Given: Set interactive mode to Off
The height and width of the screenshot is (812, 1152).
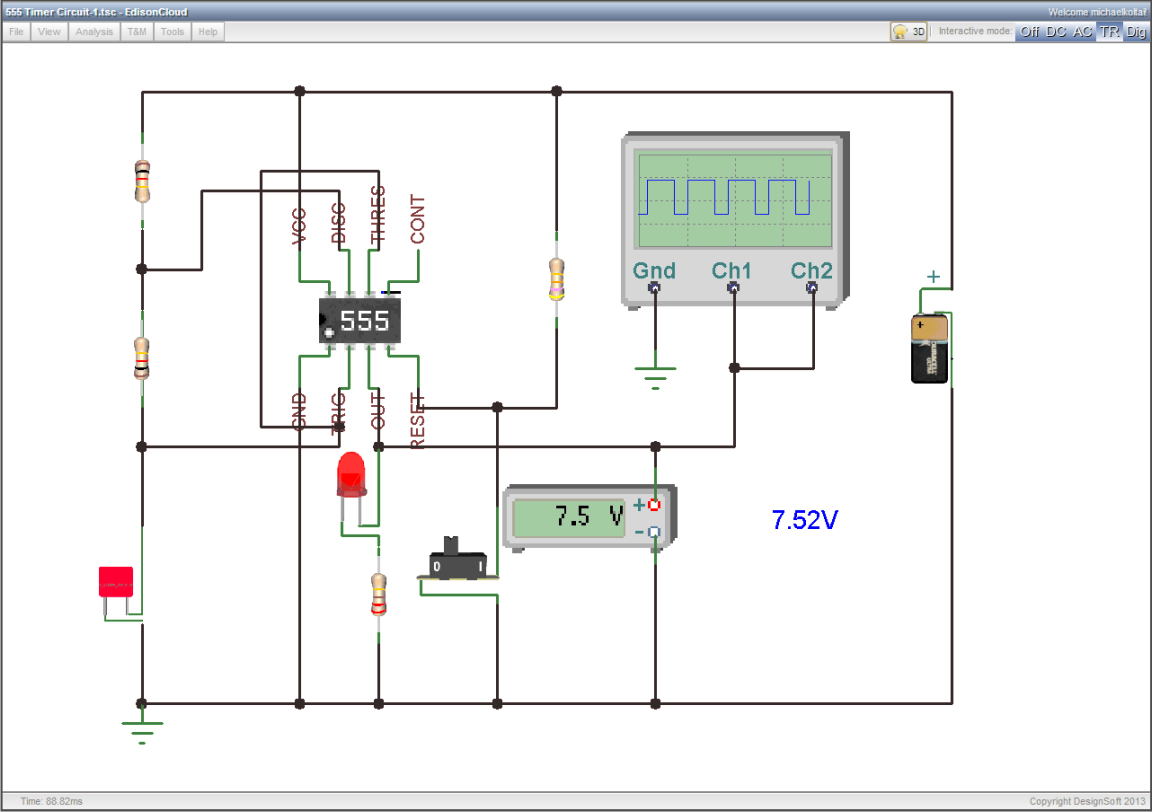Looking at the screenshot, I should coord(1029,32).
